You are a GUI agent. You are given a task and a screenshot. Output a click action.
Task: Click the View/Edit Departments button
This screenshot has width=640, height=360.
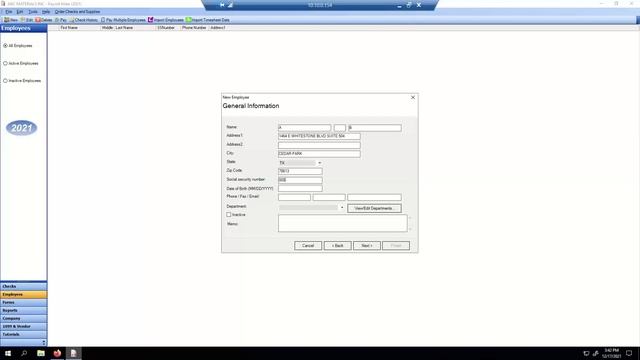tap(374, 208)
